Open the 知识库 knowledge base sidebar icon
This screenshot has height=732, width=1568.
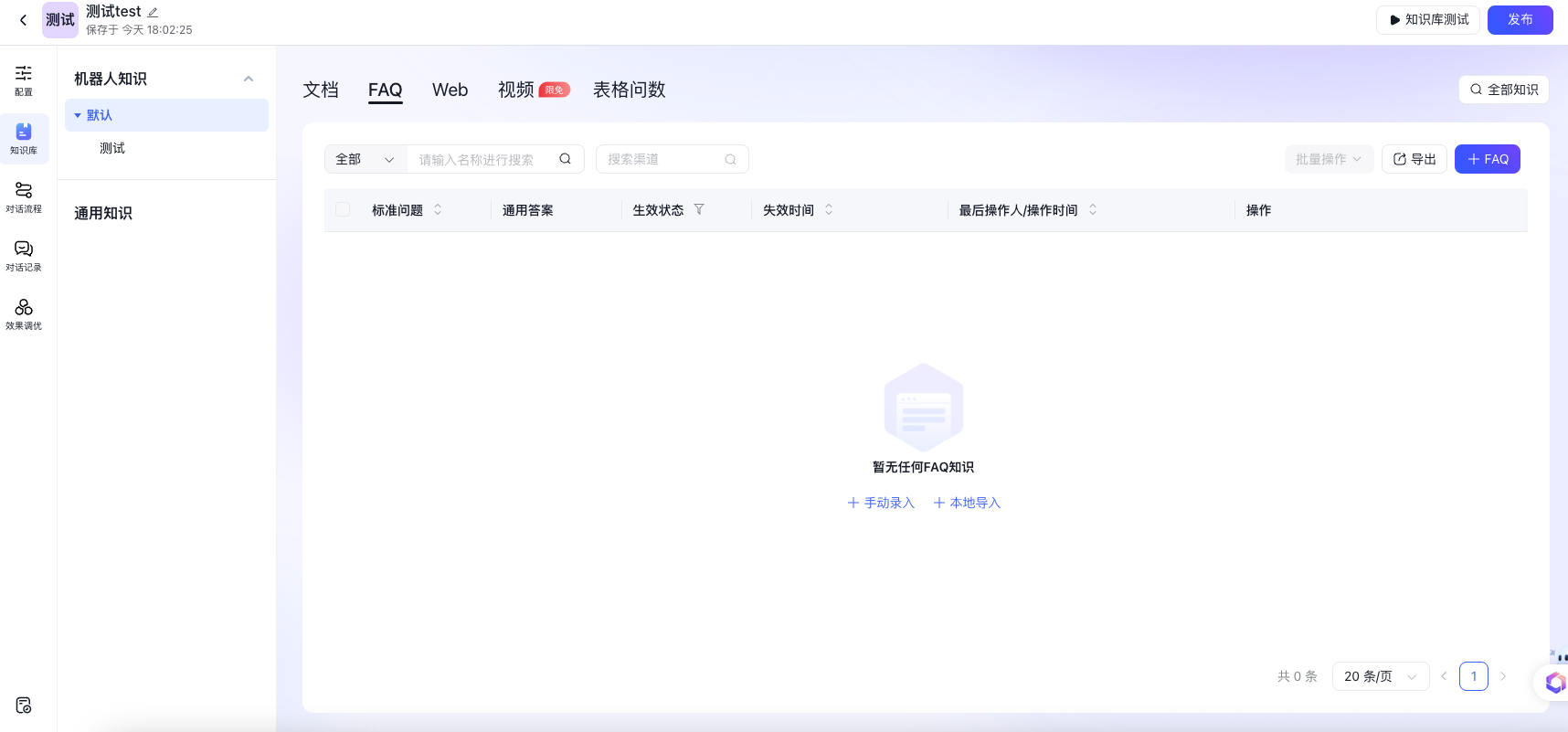(24, 139)
